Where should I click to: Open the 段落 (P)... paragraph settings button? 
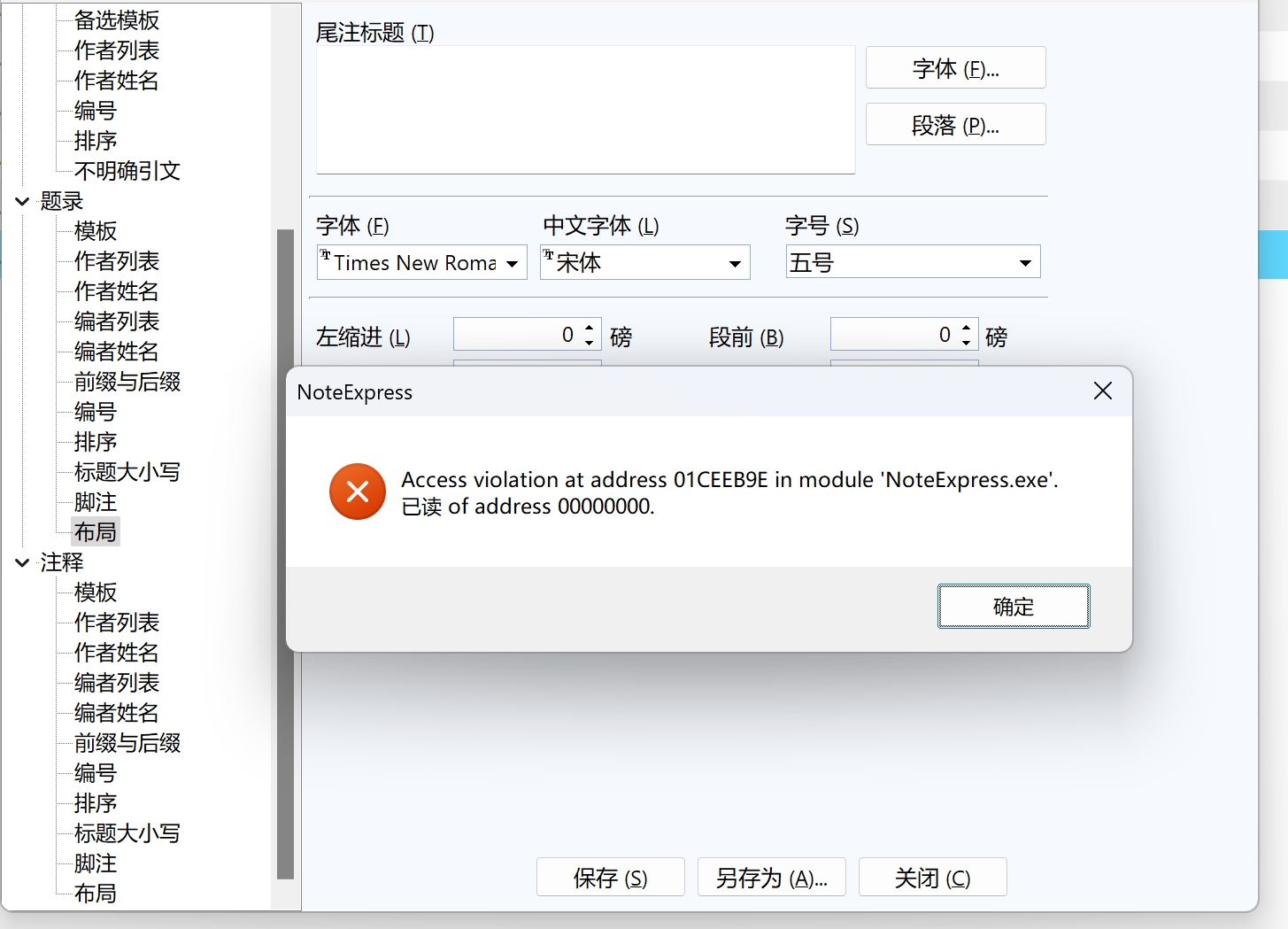pyautogui.click(x=956, y=125)
